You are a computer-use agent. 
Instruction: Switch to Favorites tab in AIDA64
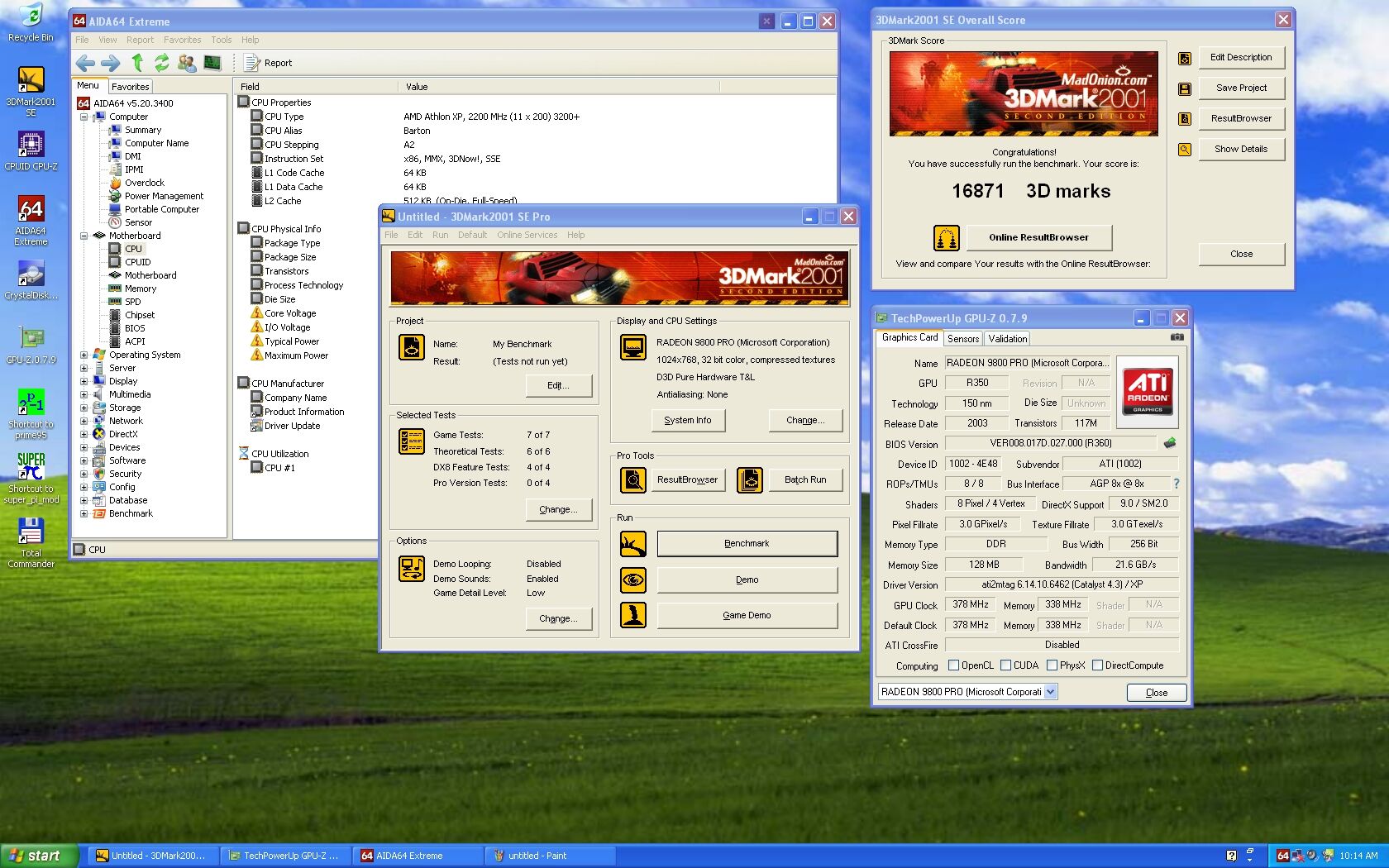pos(130,86)
